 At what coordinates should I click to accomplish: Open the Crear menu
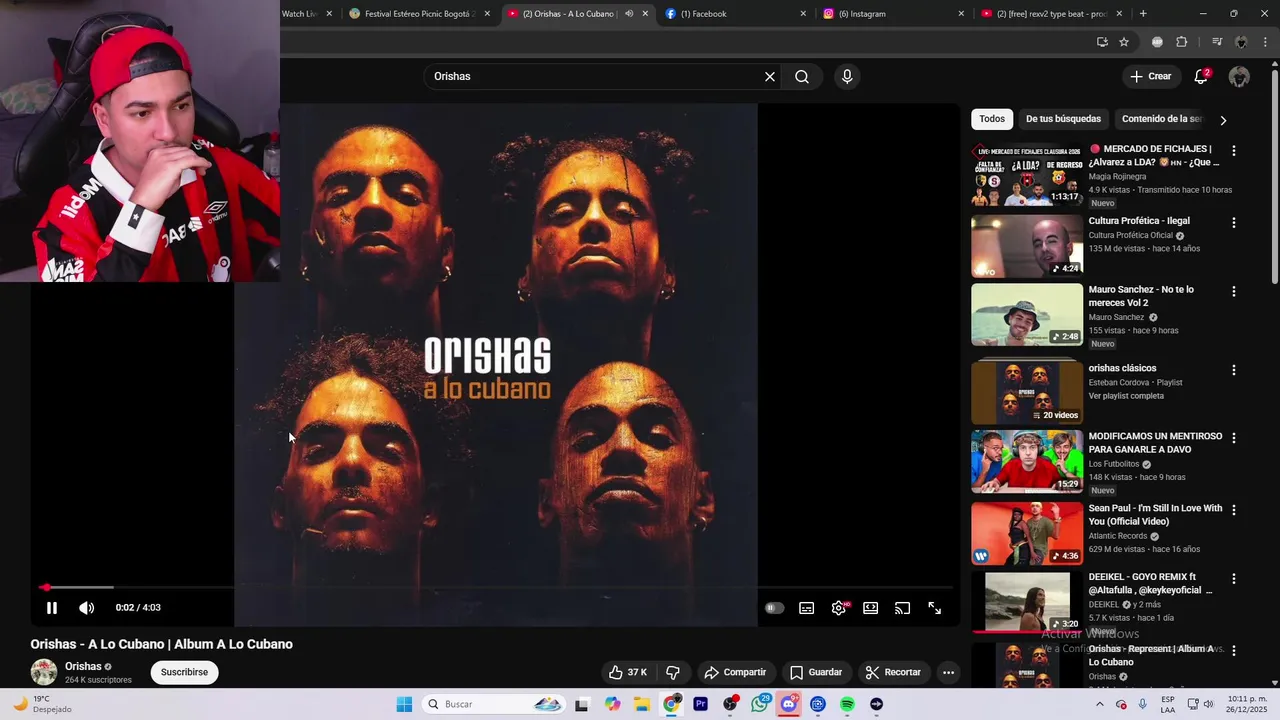coord(1151,77)
